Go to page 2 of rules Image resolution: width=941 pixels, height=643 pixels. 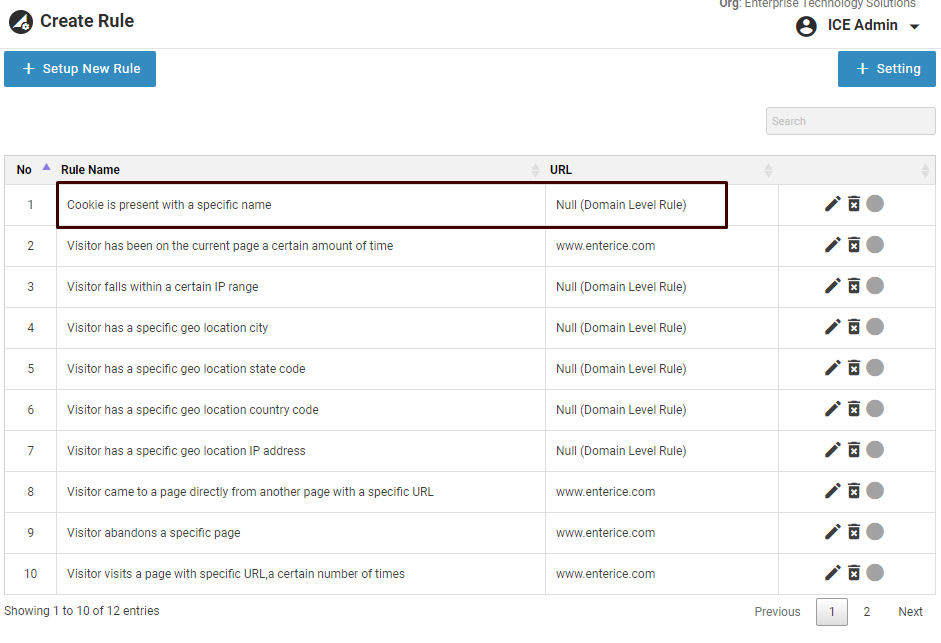tap(867, 612)
